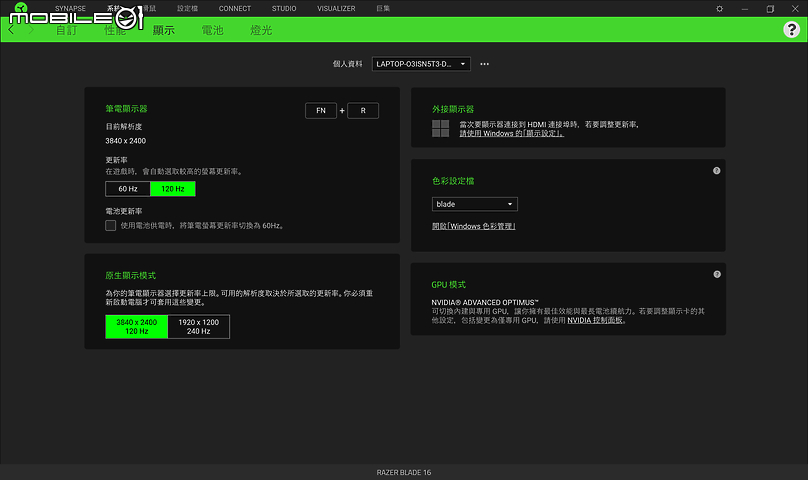Open the SYNAPSE menu tab
This screenshot has width=808, height=480.
click(71, 8)
